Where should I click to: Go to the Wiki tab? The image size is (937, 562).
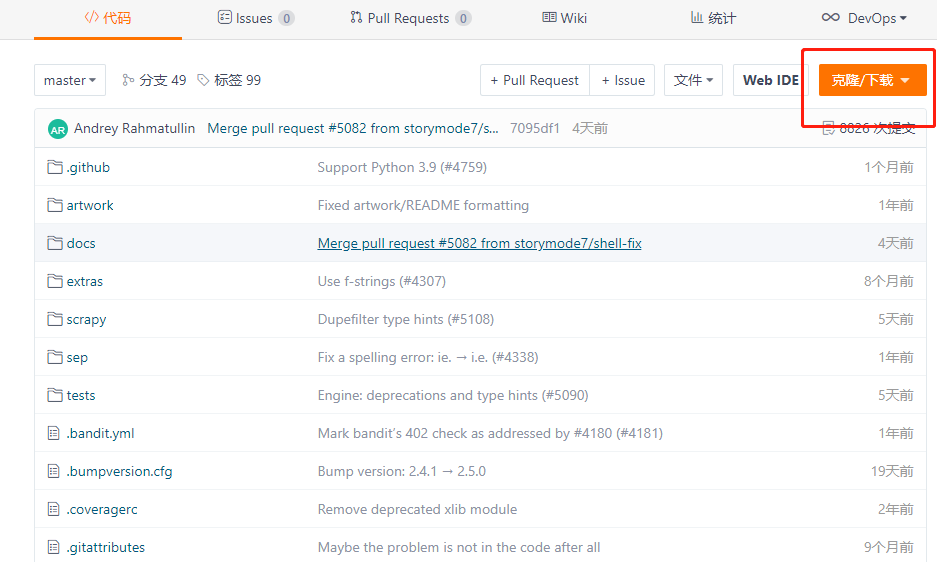click(x=565, y=18)
